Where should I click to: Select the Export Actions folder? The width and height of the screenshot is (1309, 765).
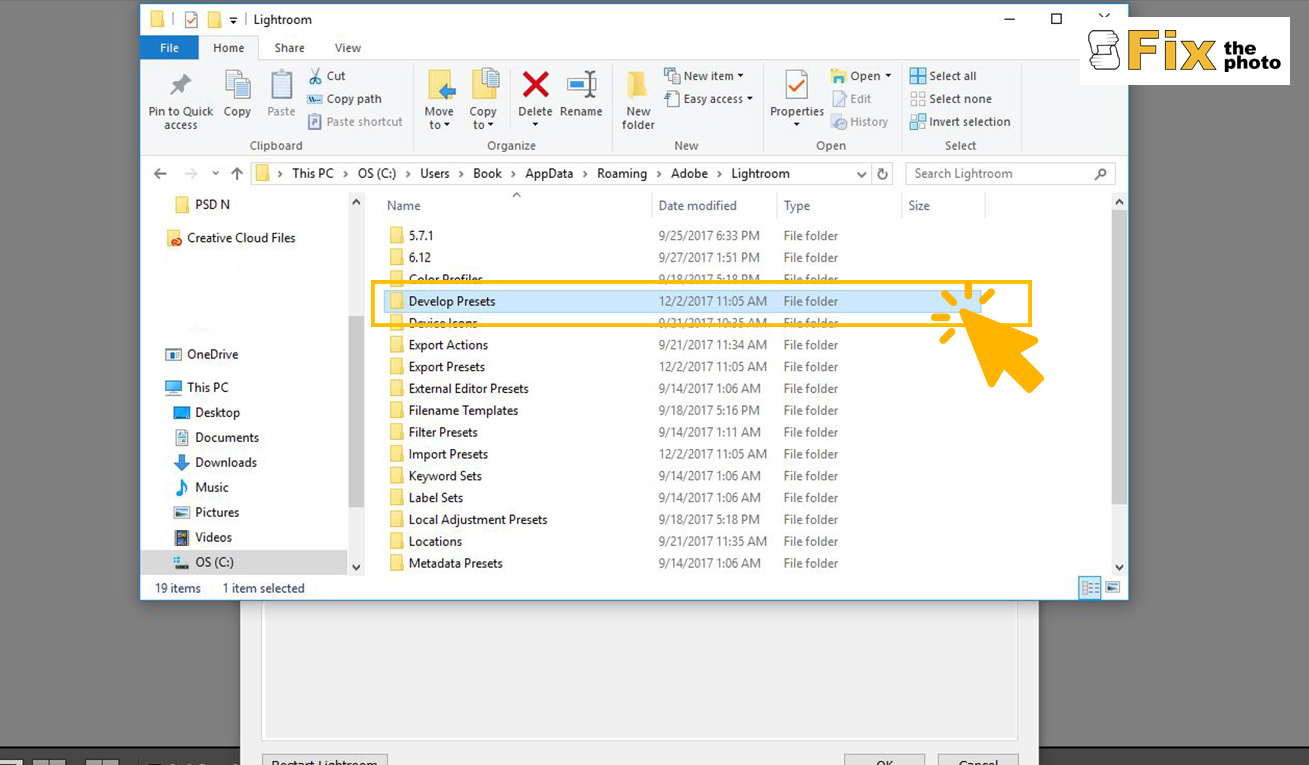click(448, 345)
